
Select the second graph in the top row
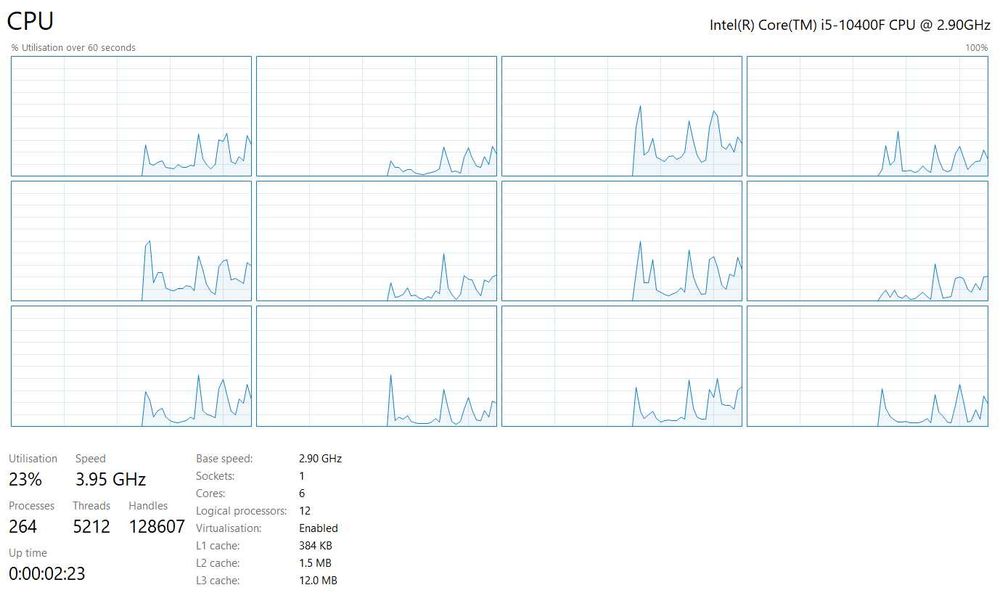(376, 116)
